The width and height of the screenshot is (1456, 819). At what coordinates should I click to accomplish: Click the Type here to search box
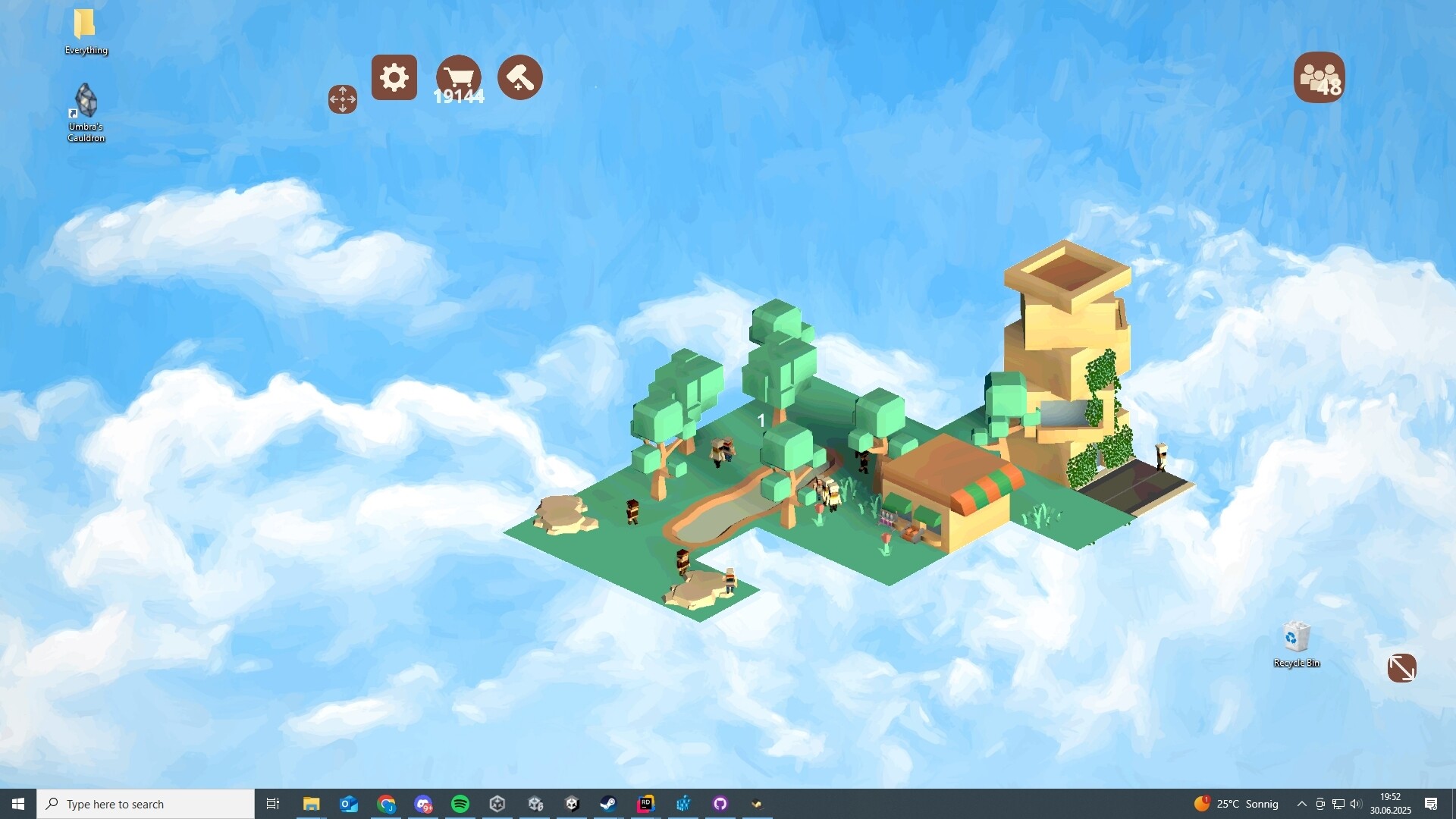(146, 804)
